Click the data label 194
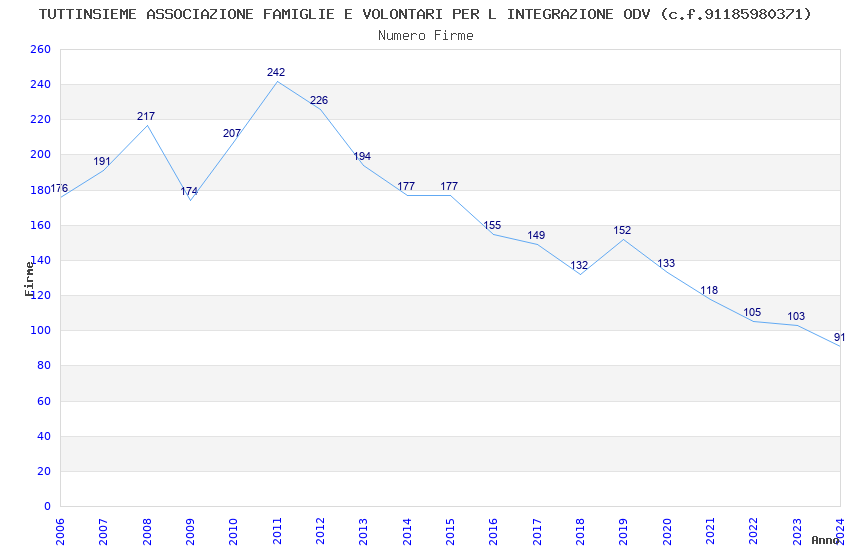 tap(362, 156)
